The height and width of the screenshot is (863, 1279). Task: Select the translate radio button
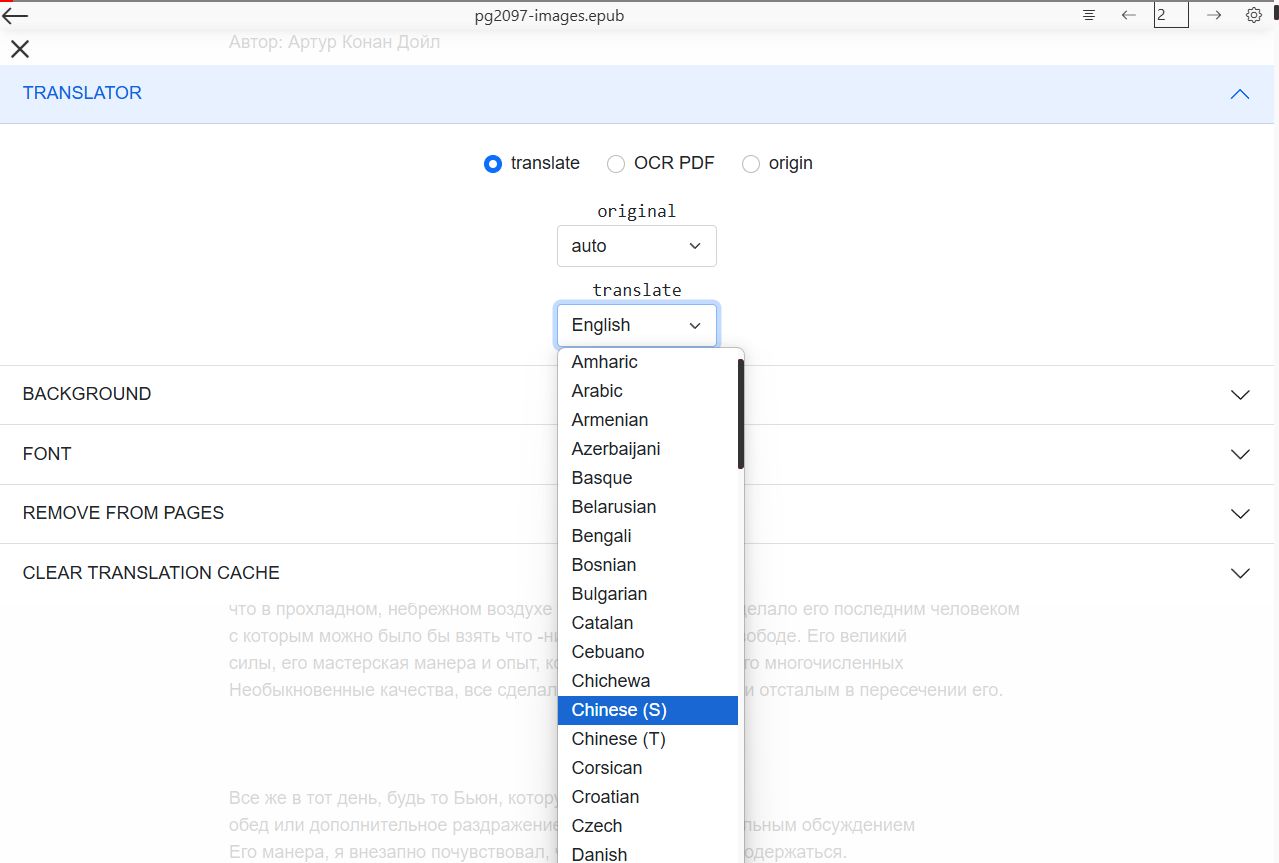(x=492, y=163)
